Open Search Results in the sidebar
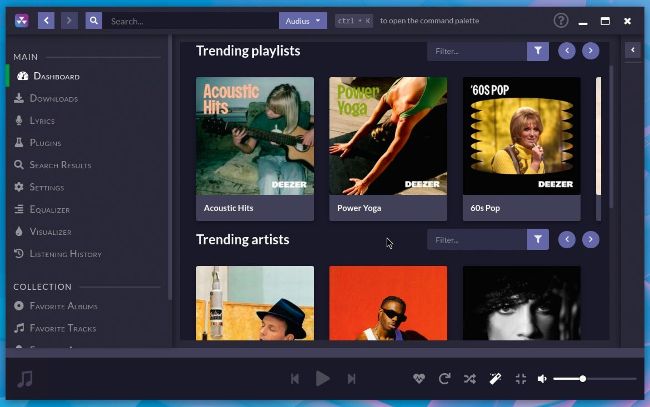The image size is (650, 407). tap(52, 165)
